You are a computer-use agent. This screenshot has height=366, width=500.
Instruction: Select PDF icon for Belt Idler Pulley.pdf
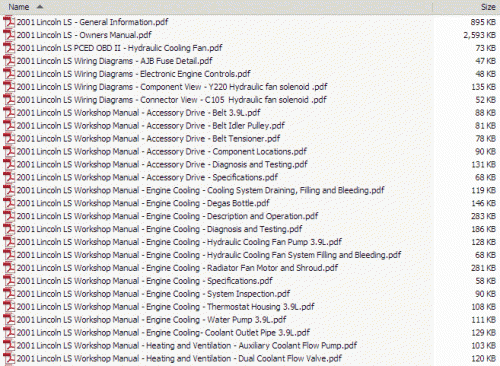(9, 126)
